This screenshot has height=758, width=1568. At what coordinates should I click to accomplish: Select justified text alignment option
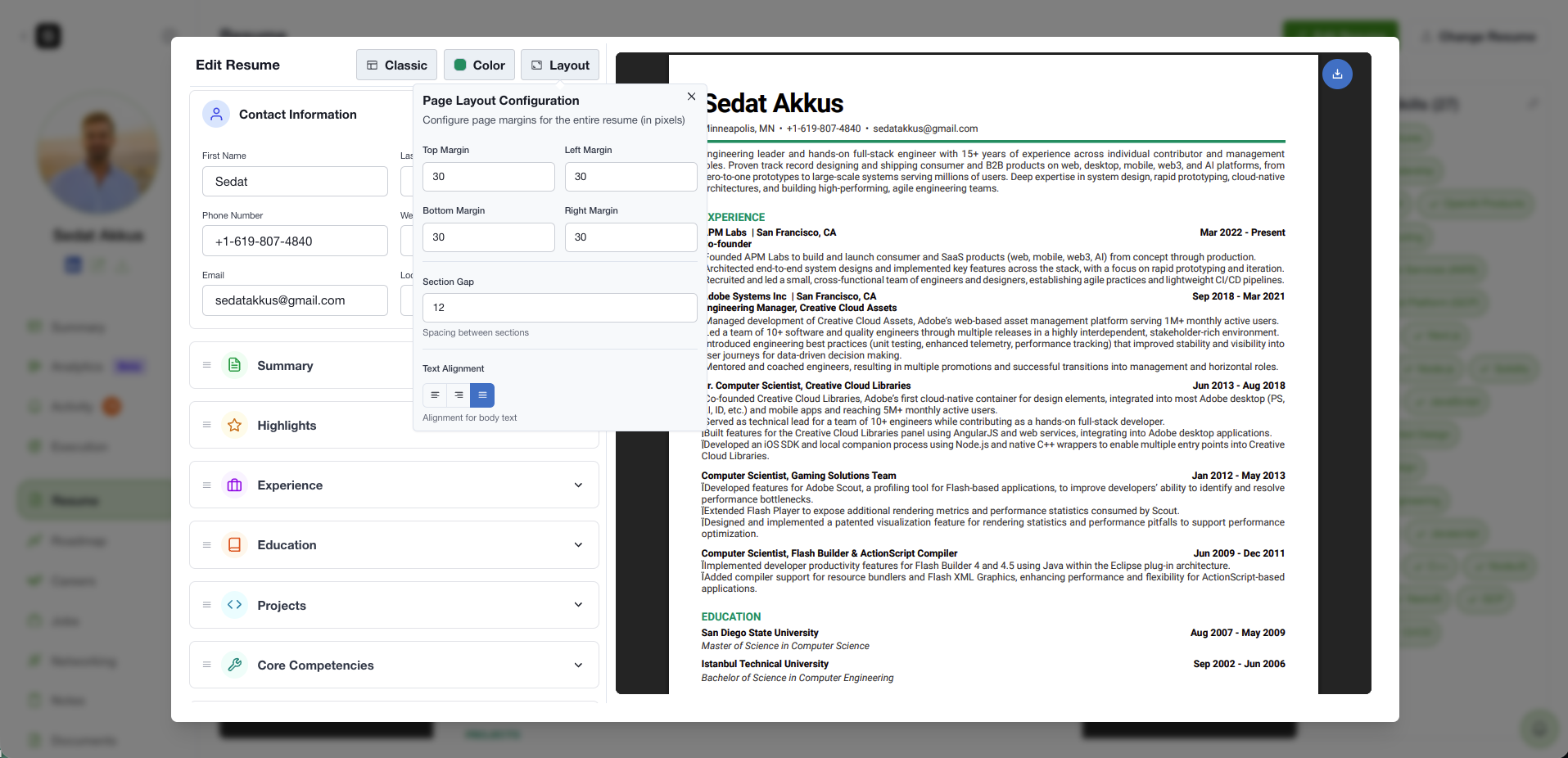click(x=482, y=395)
